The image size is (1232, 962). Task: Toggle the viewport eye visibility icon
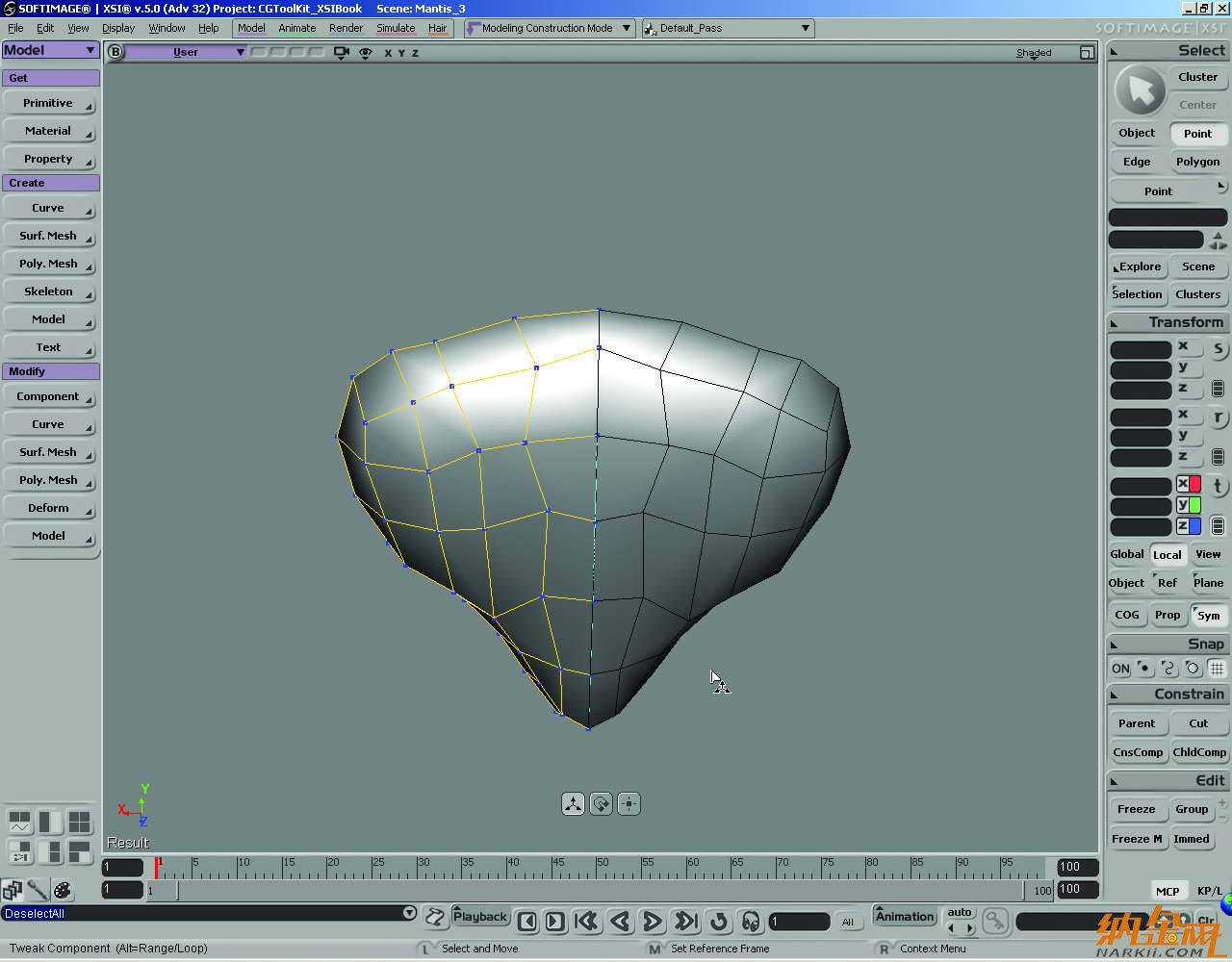tap(366, 53)
